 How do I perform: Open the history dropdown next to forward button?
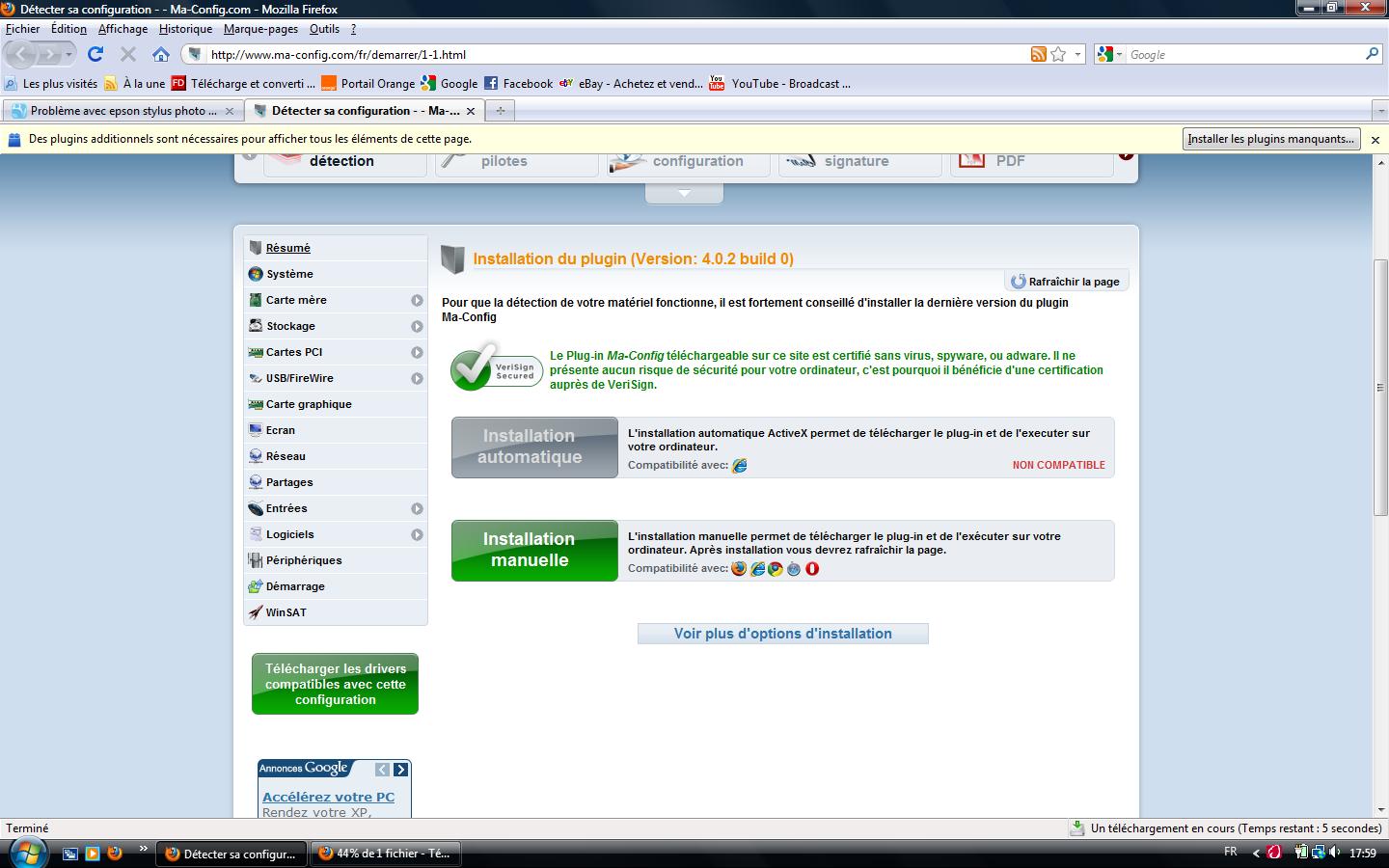click(68, 55)
